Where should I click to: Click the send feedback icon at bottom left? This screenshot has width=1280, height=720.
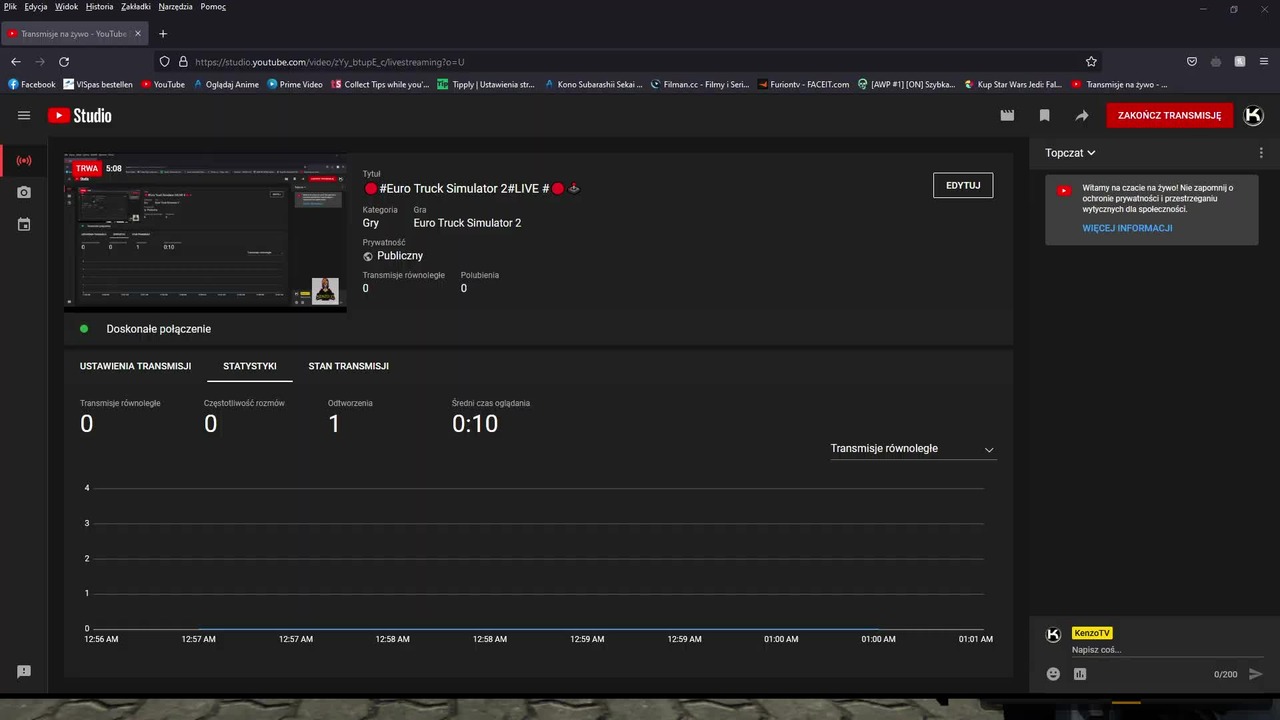24,672
